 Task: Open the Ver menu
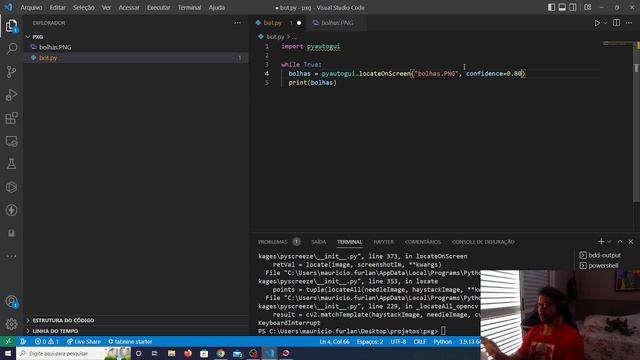tap(106, 7)
